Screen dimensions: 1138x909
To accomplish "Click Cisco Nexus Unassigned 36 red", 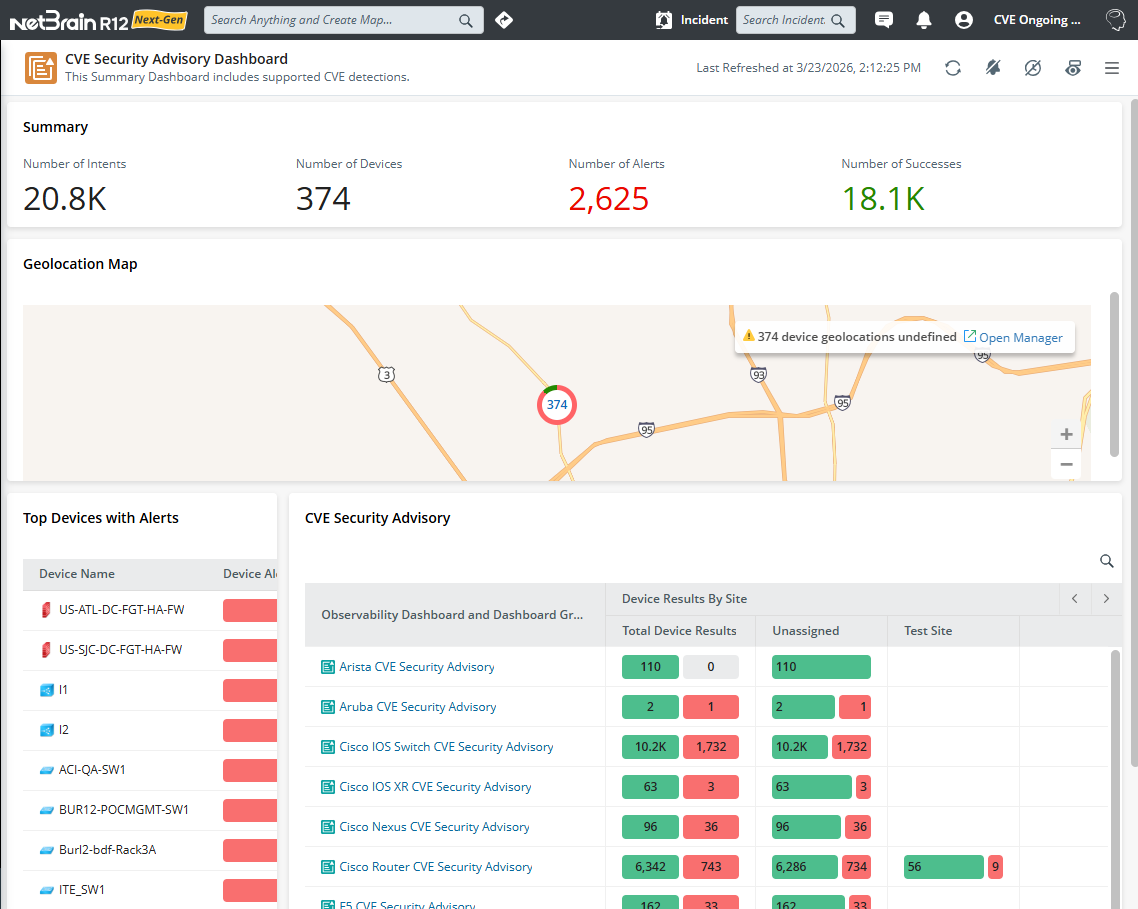I will pos(857,826).
